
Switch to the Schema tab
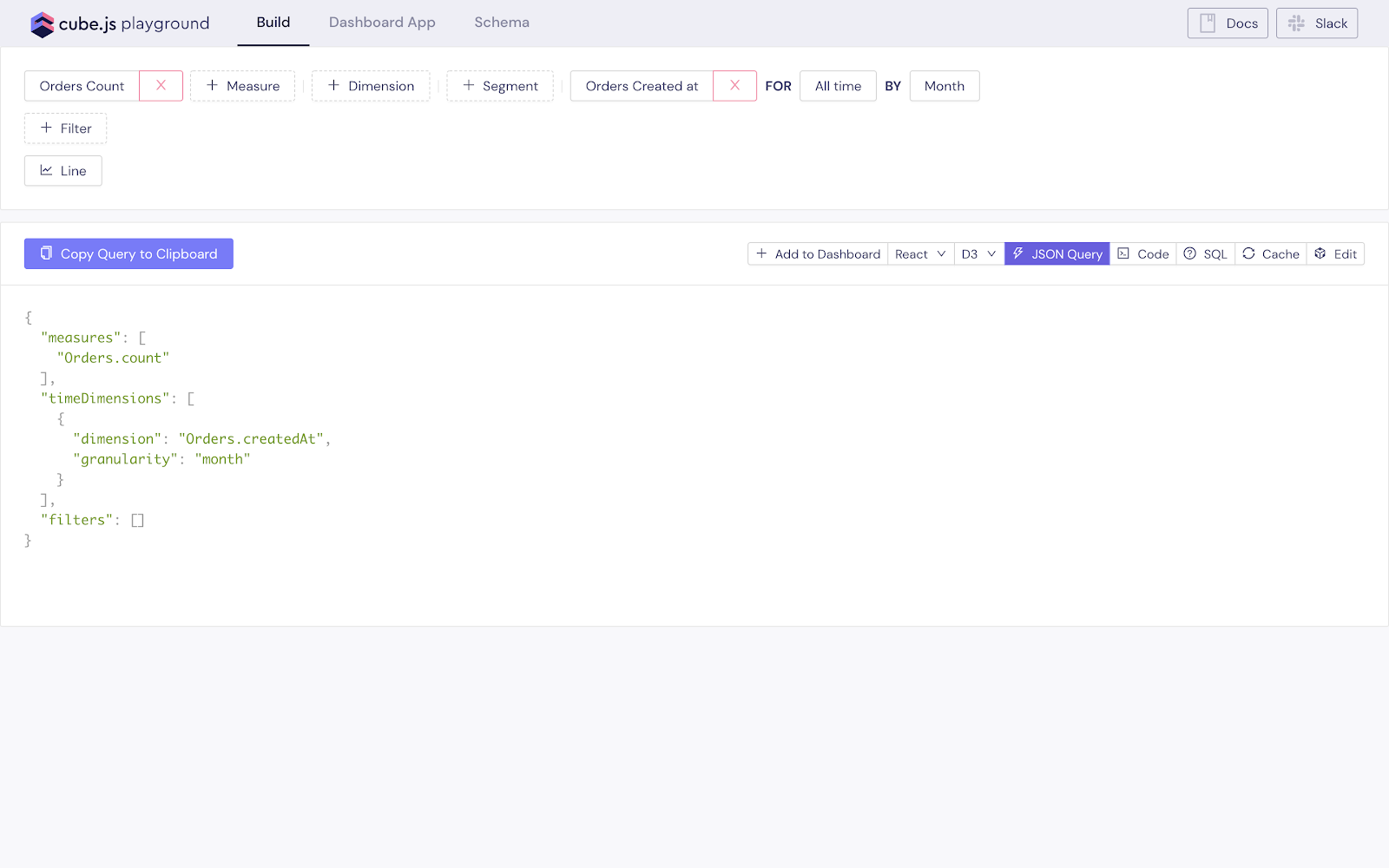501,23
